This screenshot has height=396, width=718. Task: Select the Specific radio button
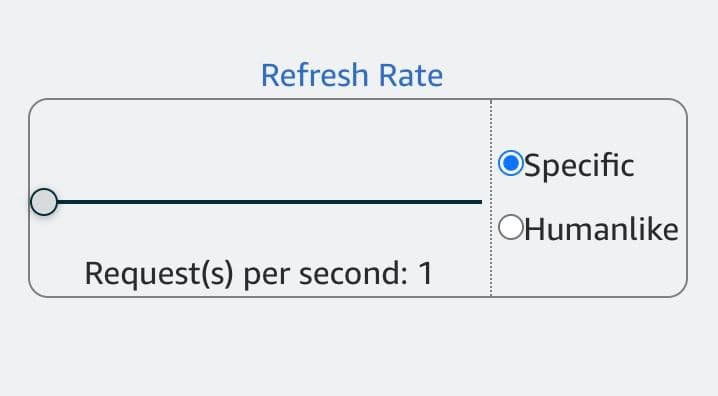tap(511, 163)
